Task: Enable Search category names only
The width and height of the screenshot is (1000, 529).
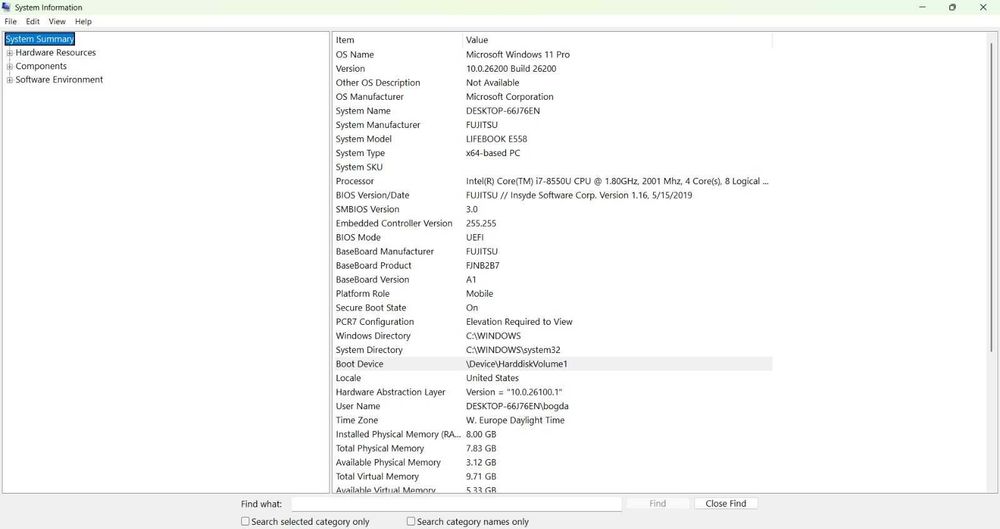Action: point(411,521)
